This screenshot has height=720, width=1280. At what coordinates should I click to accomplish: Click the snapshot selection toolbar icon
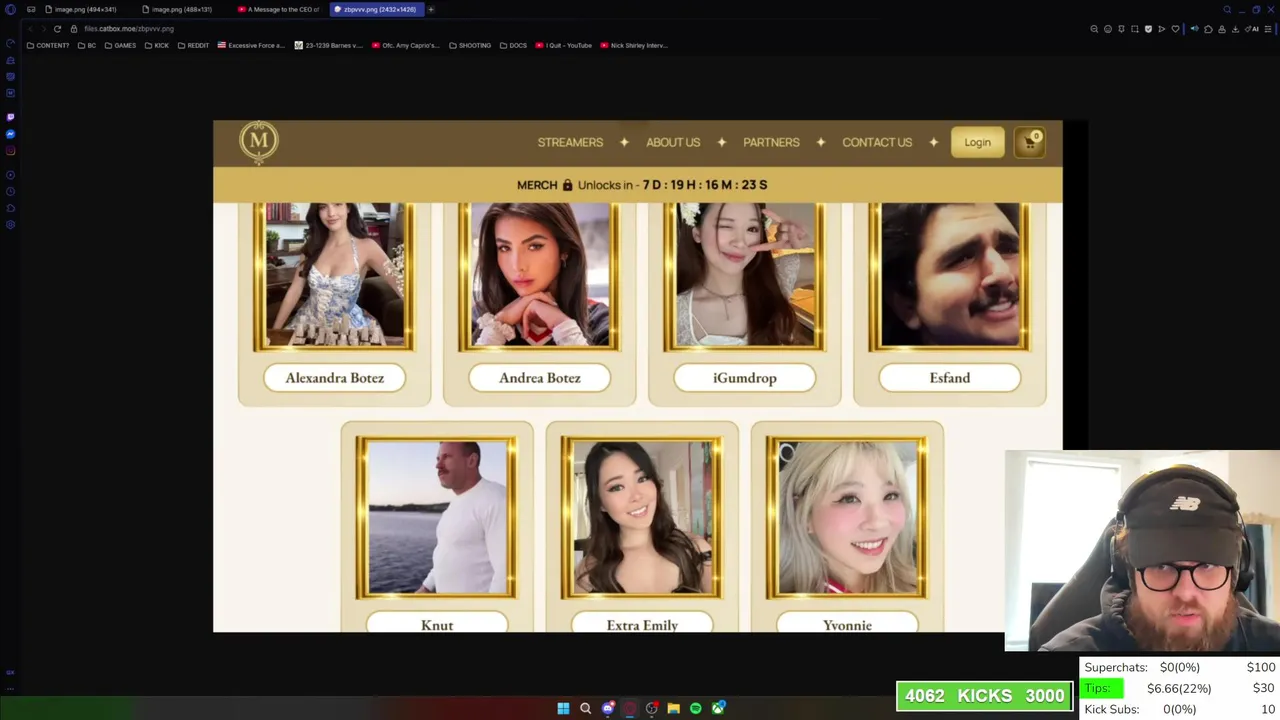click(x=1135, y=29)
